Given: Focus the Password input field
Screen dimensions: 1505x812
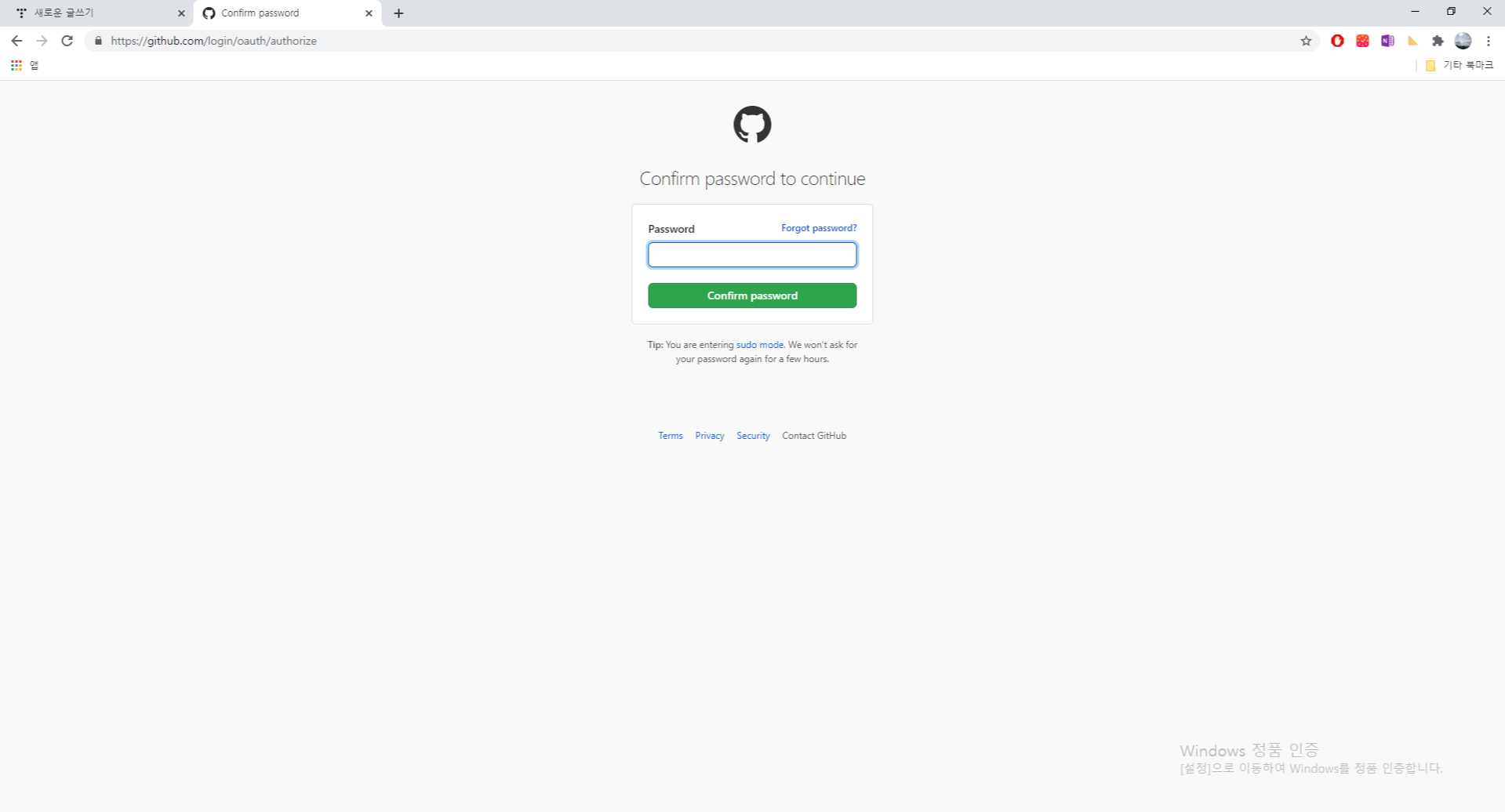Looking at the screenshot, I should (x=752, y=255).
